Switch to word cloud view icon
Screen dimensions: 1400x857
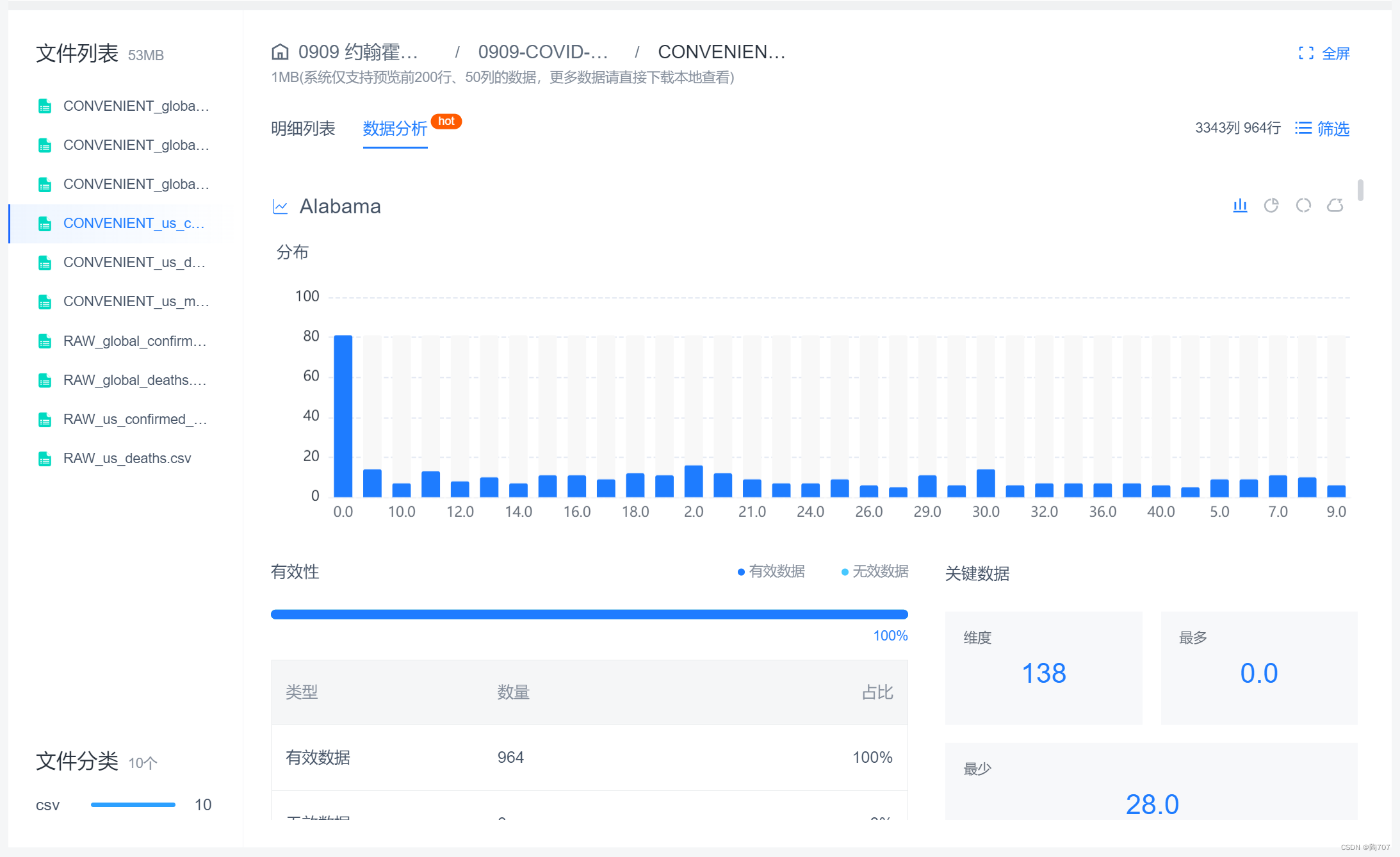click(x=1335, y=206)
